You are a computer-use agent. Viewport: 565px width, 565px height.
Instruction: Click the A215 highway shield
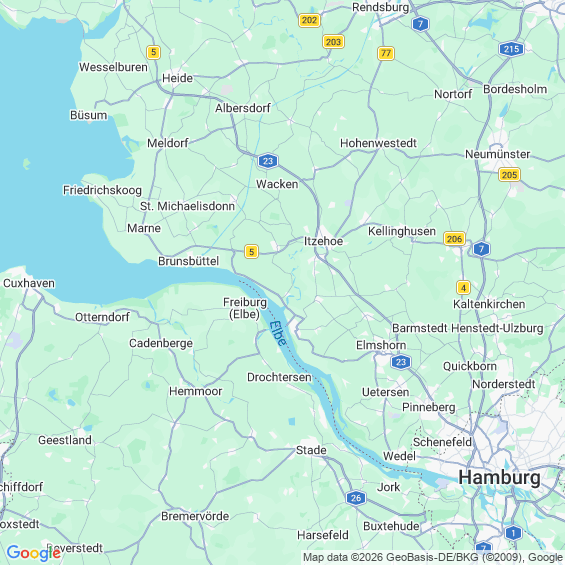coord(511,49)
